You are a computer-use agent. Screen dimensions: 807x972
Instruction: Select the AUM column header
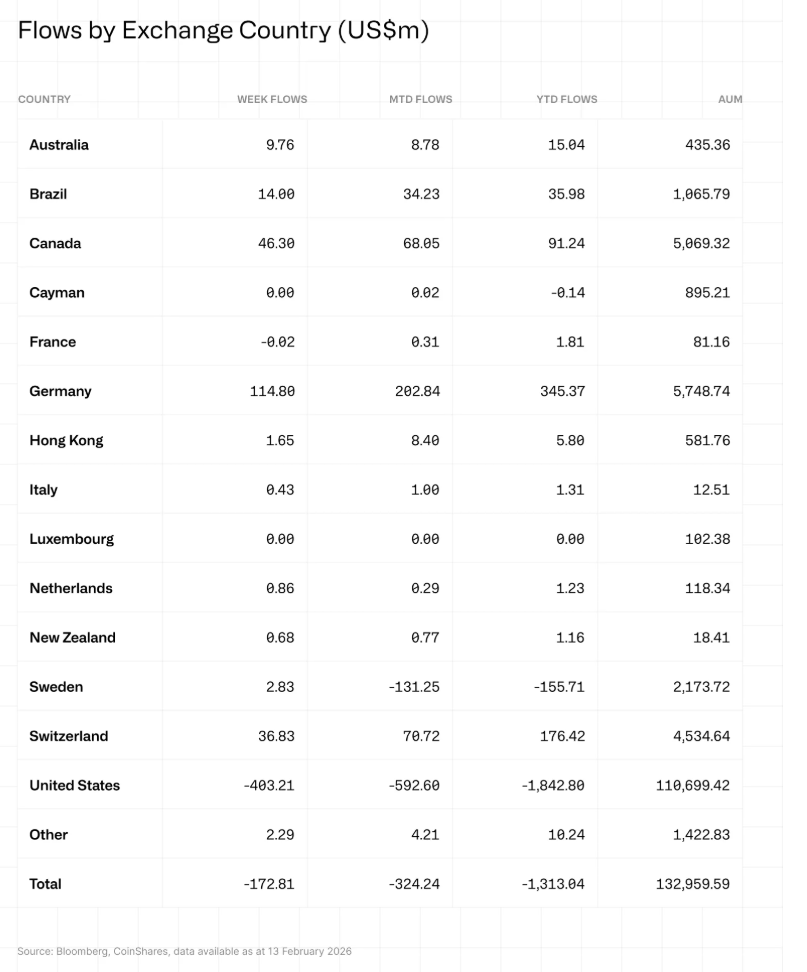[x=730, y=99]
